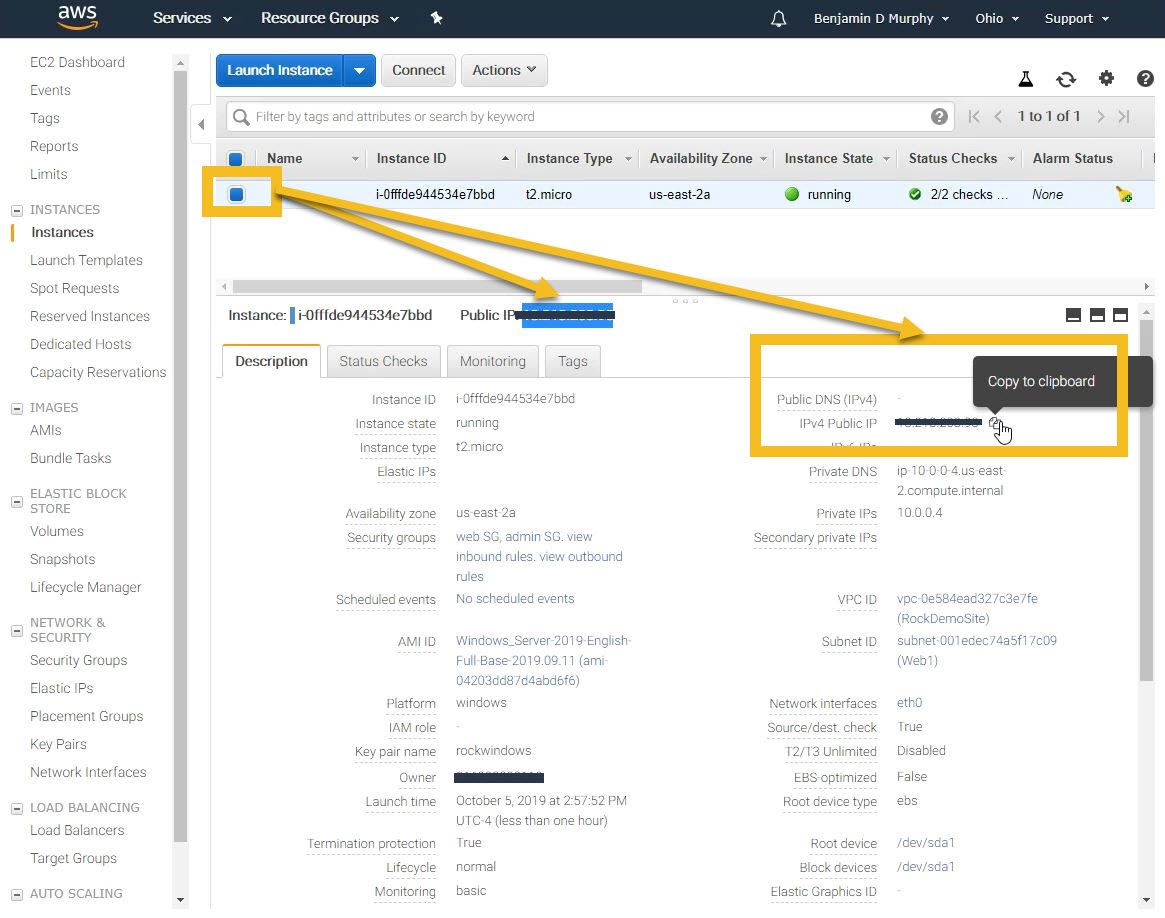Viewport: 1165px width, 918px height.
Task: Open Key Pairs in sidebar
Action: pos(58,744)
